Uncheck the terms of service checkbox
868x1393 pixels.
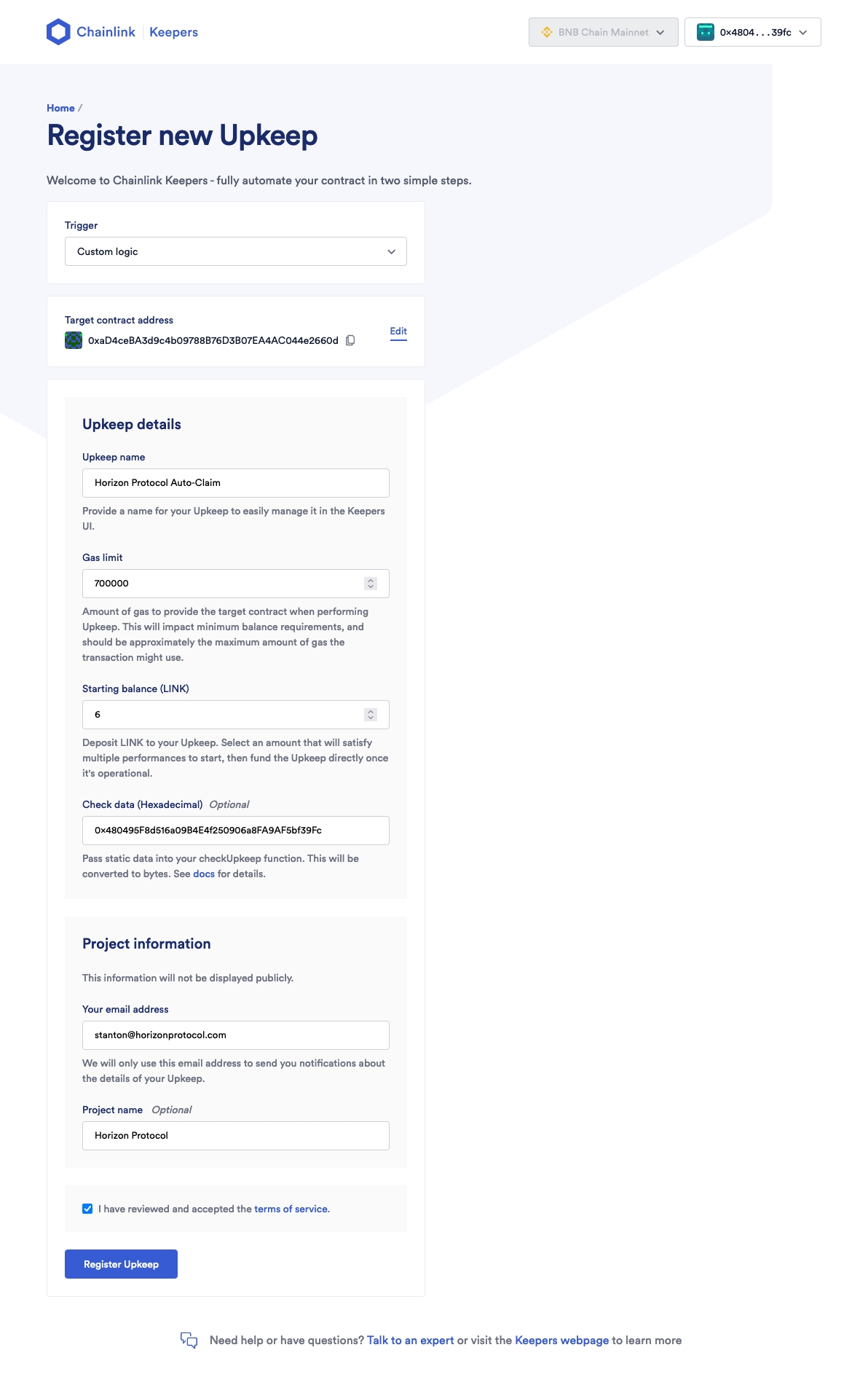pyautogui.click(x=87, y=1209)
